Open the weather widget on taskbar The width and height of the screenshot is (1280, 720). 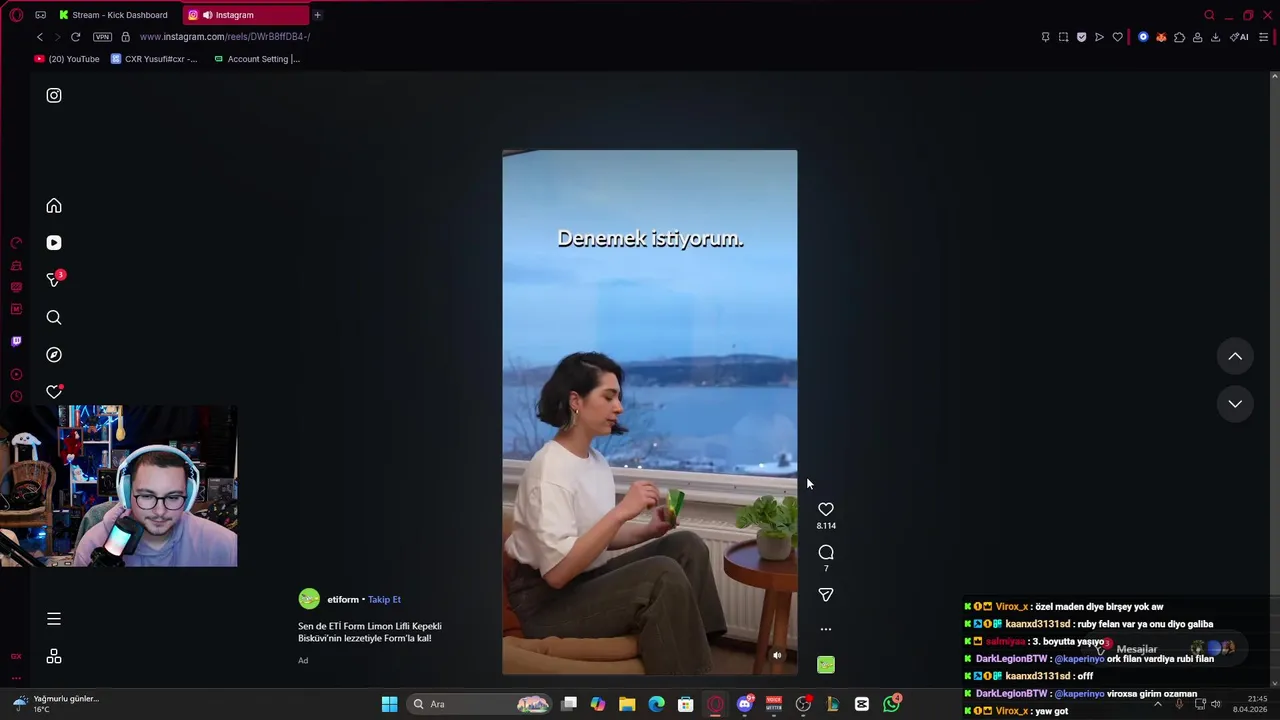57,704
